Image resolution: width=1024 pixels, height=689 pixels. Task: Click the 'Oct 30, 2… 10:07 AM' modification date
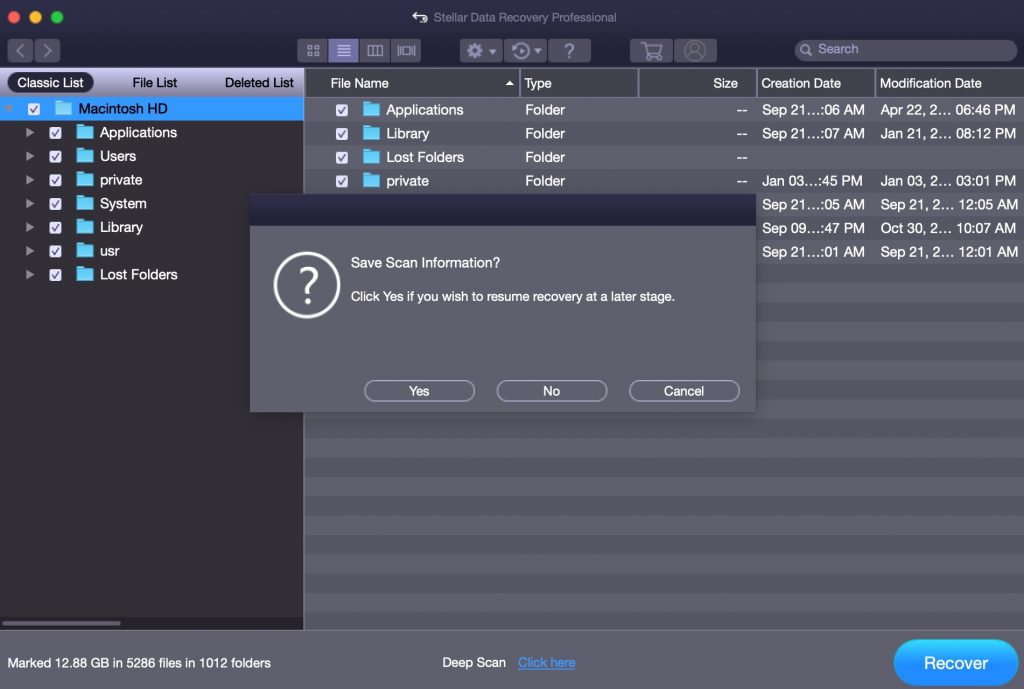948,228
